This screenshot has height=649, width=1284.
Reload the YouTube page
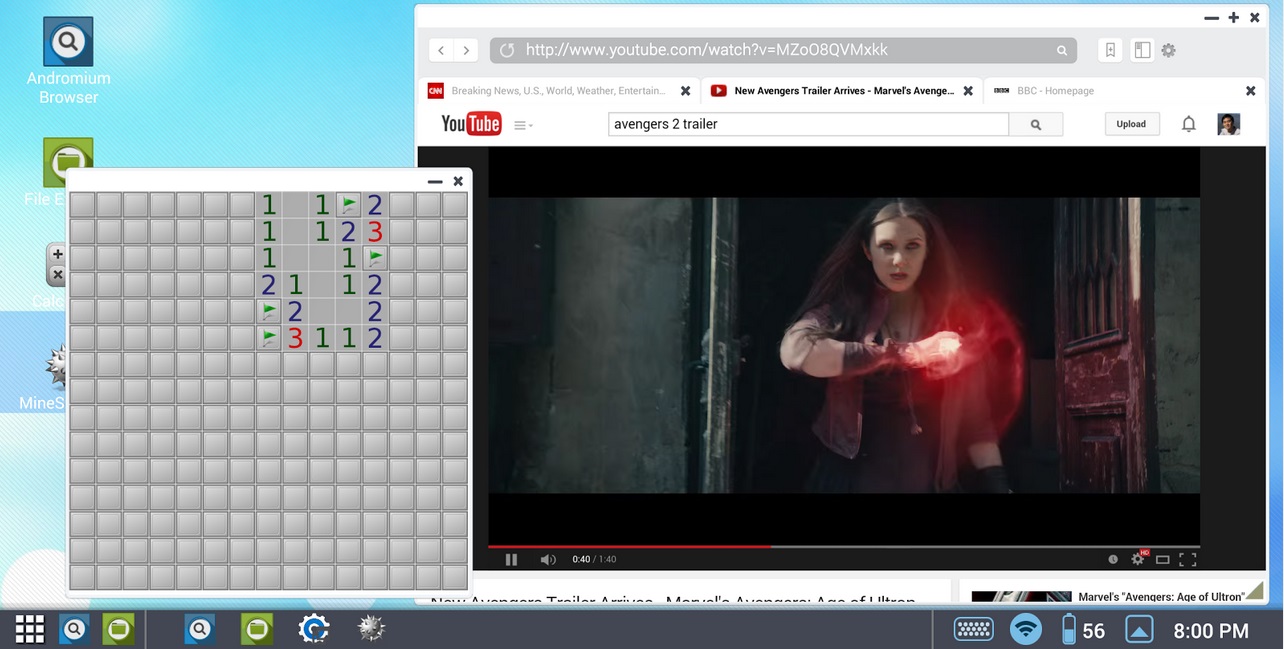coord(507,50)
